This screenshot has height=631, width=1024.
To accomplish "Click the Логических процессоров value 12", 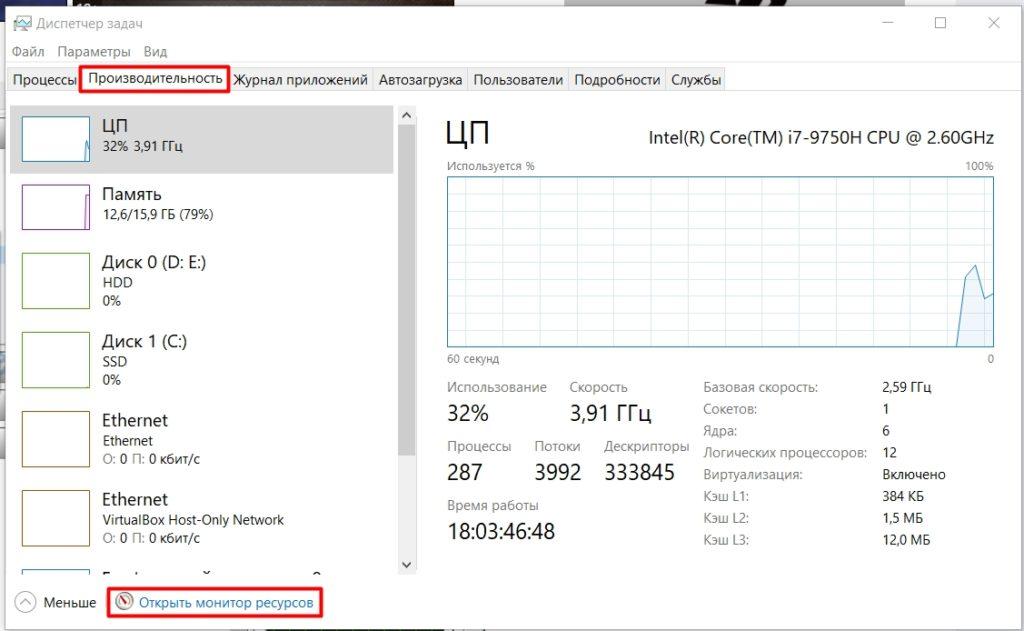I will point(889,453).
